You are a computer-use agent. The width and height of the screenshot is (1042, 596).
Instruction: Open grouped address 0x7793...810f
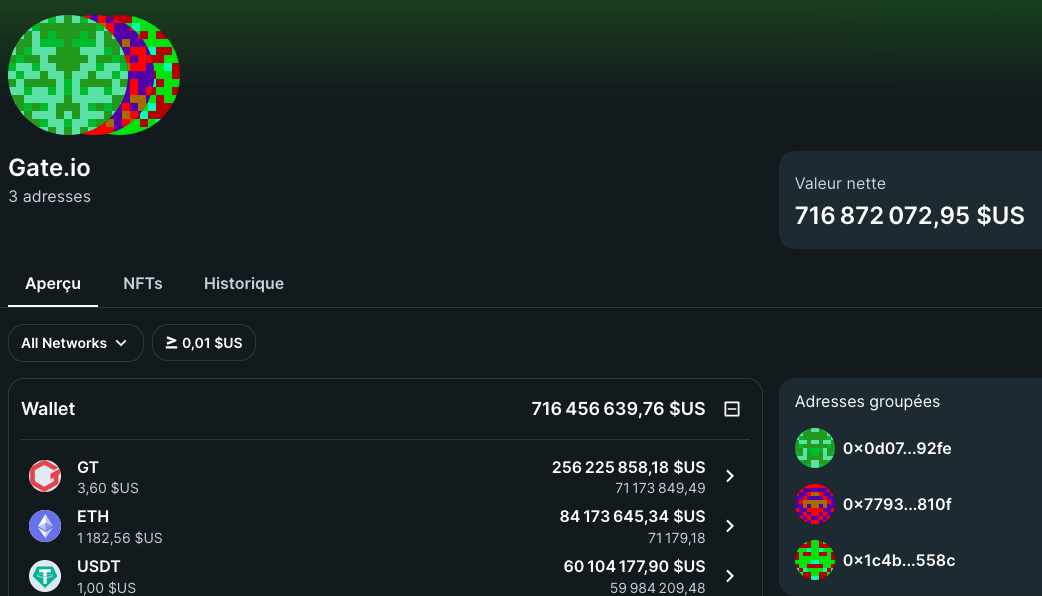(x=896, y=504)
